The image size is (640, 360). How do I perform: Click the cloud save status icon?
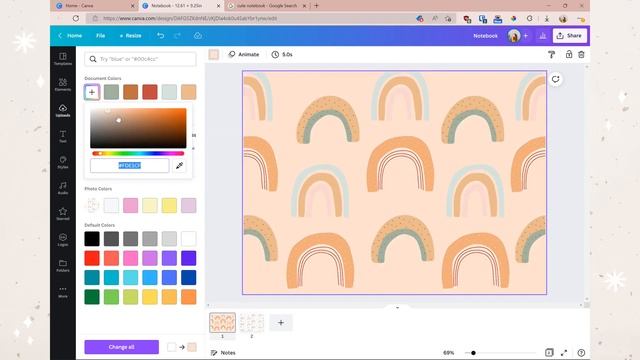click(198, 36)
